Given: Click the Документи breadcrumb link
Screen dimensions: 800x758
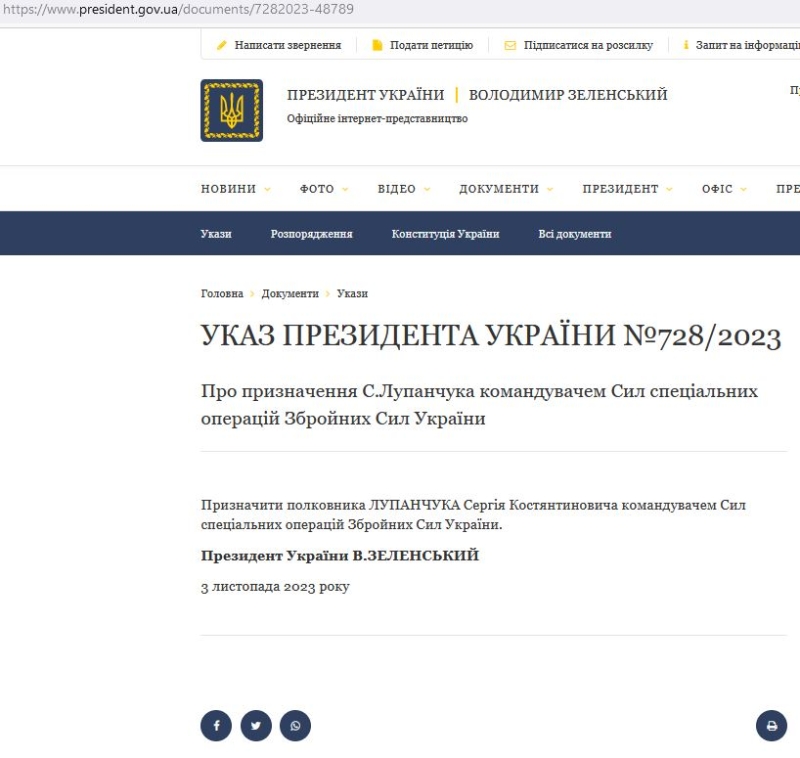Looking at the screenshot, I should pos(290,294).
